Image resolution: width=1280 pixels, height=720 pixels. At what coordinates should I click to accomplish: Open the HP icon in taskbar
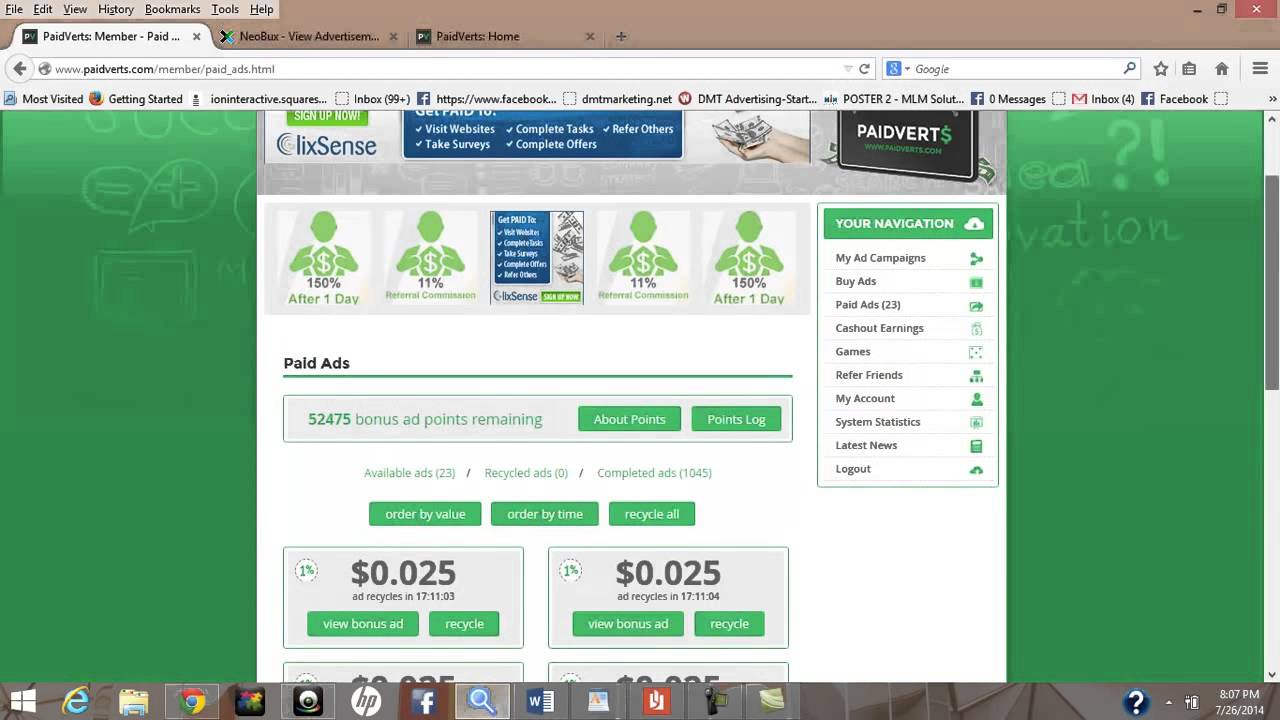366,701
